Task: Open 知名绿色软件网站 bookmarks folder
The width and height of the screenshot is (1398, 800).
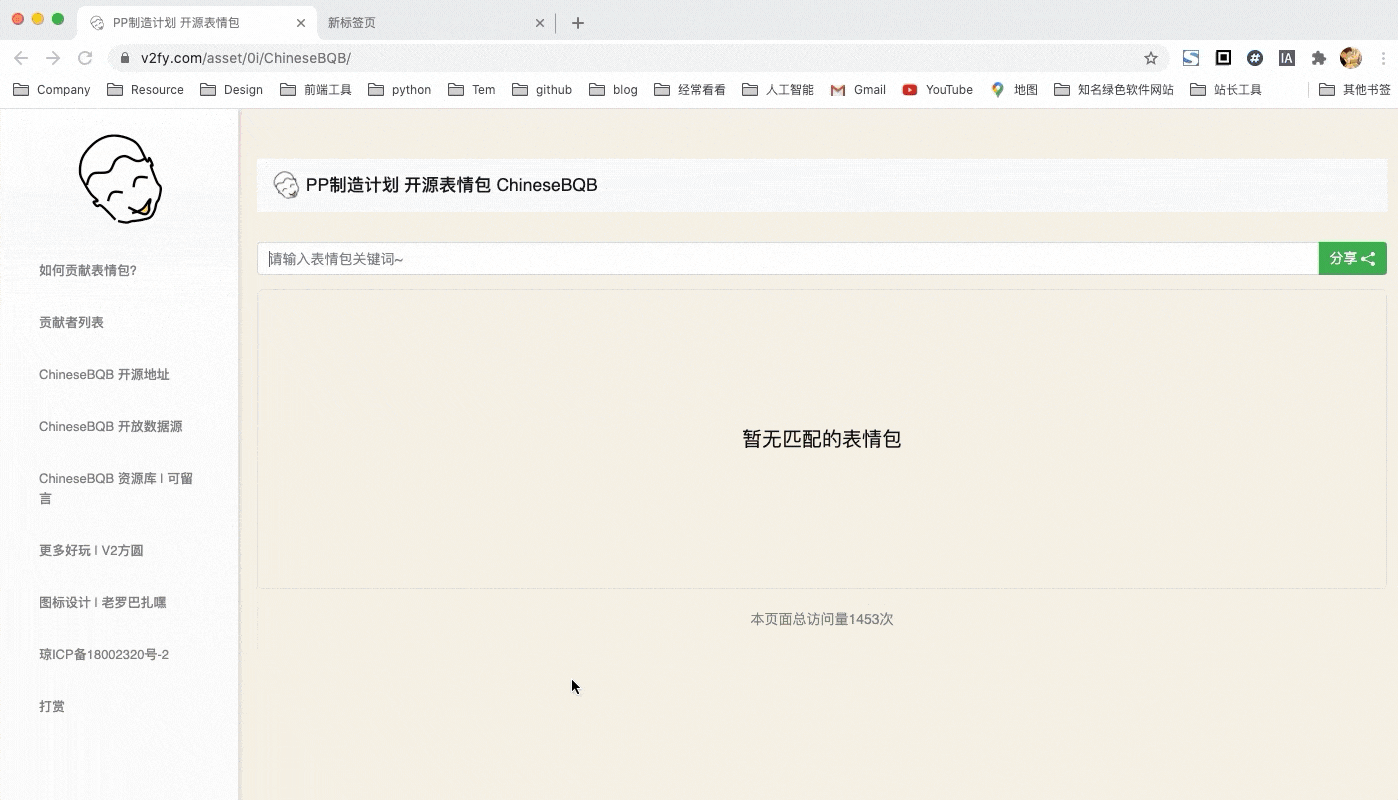Action: point(1114,89)
